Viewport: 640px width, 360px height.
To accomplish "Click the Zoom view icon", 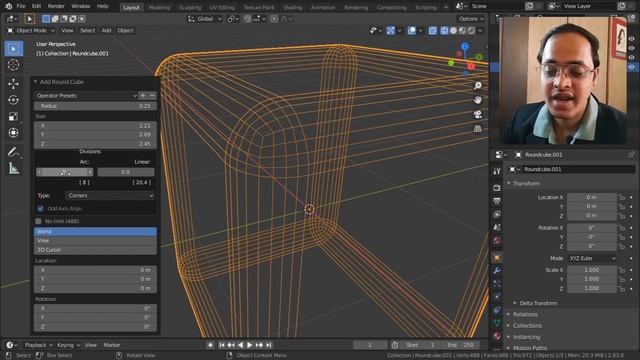I will (x=478, y=85).
